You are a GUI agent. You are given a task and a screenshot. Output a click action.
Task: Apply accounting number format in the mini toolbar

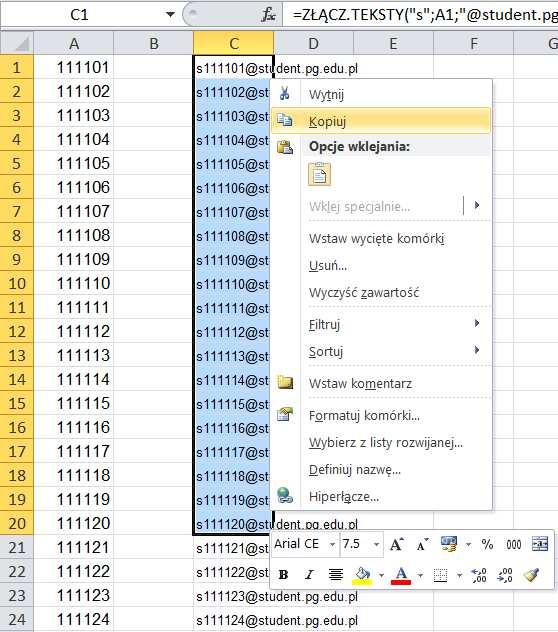[x=449, y=545]
